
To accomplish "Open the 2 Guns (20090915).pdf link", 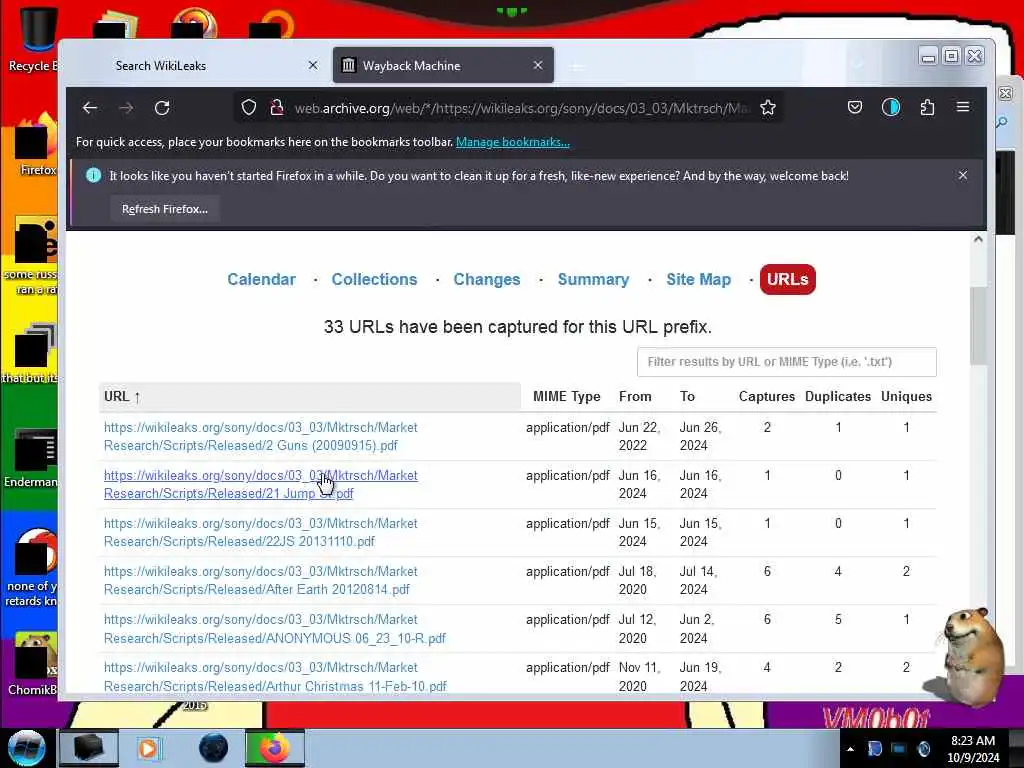I will pos(261,436).
